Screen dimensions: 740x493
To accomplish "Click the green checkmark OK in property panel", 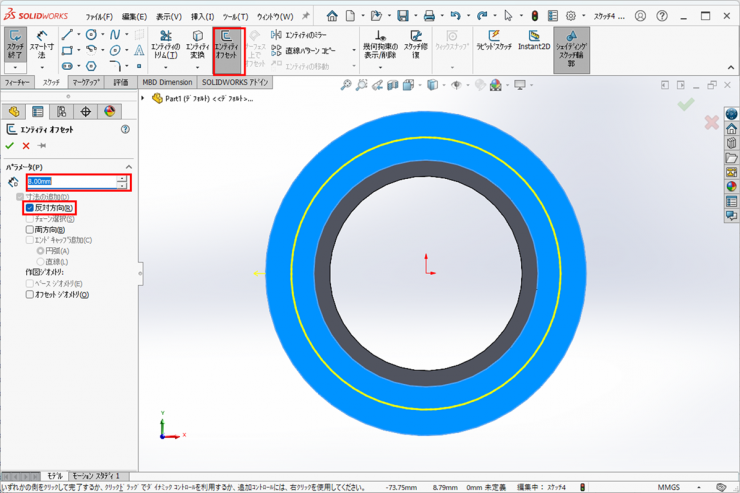I will tap(11, 146).
